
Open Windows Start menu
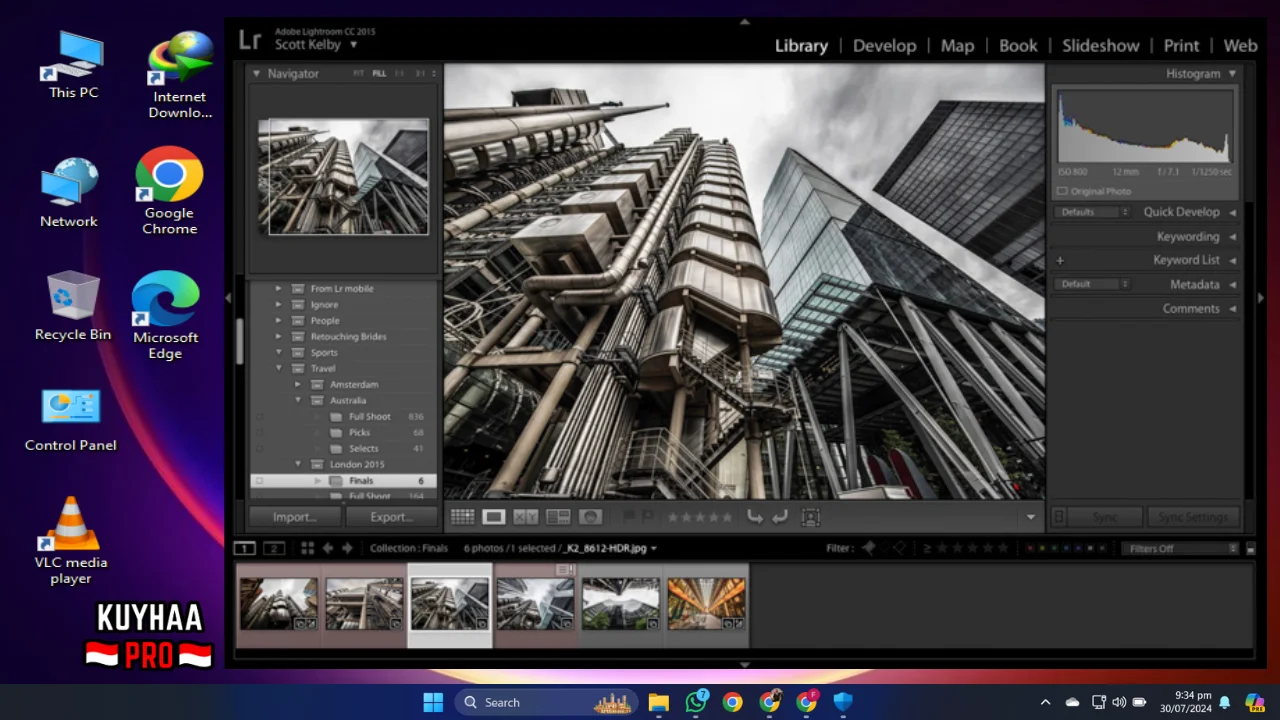tap(433, 702)
